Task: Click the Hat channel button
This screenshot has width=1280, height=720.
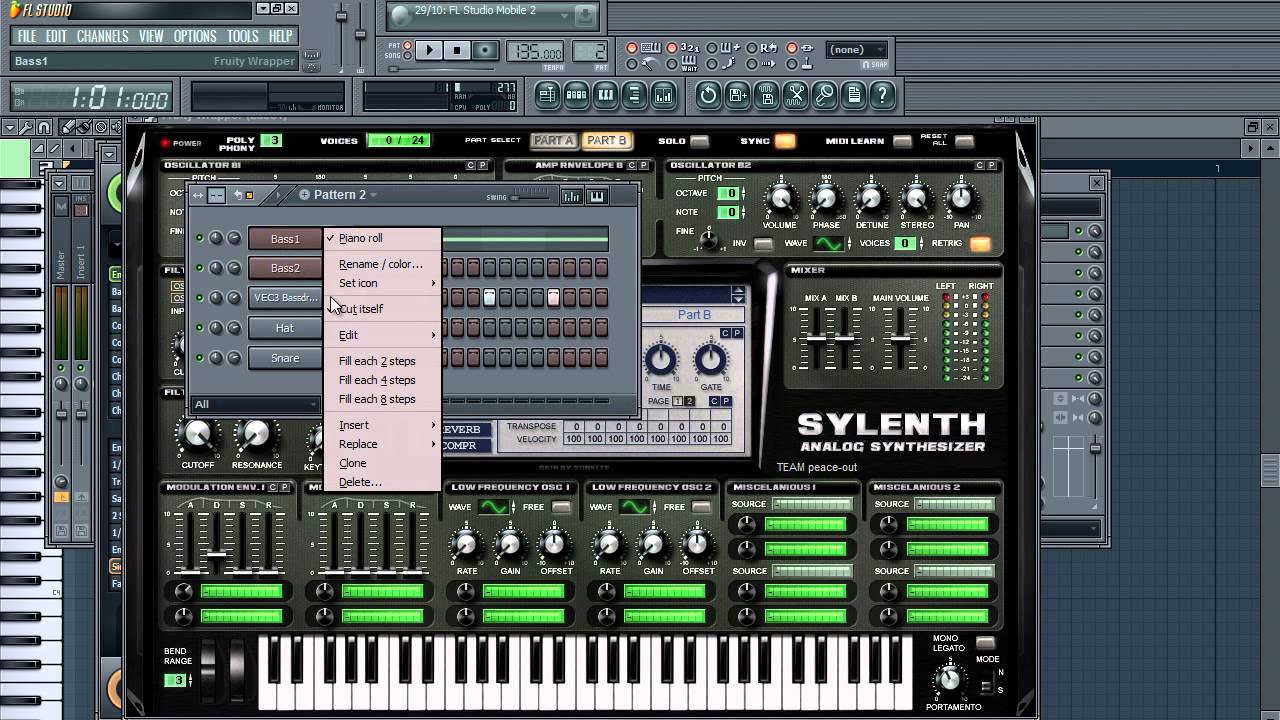Action: click(x=285, y=328)
